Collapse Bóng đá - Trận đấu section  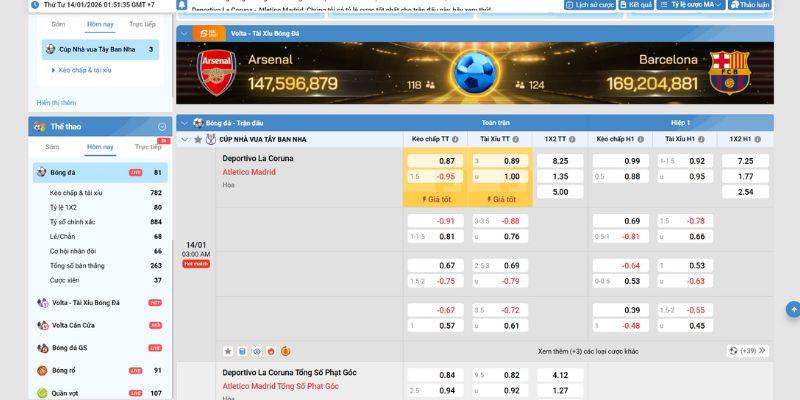point(184,123)
